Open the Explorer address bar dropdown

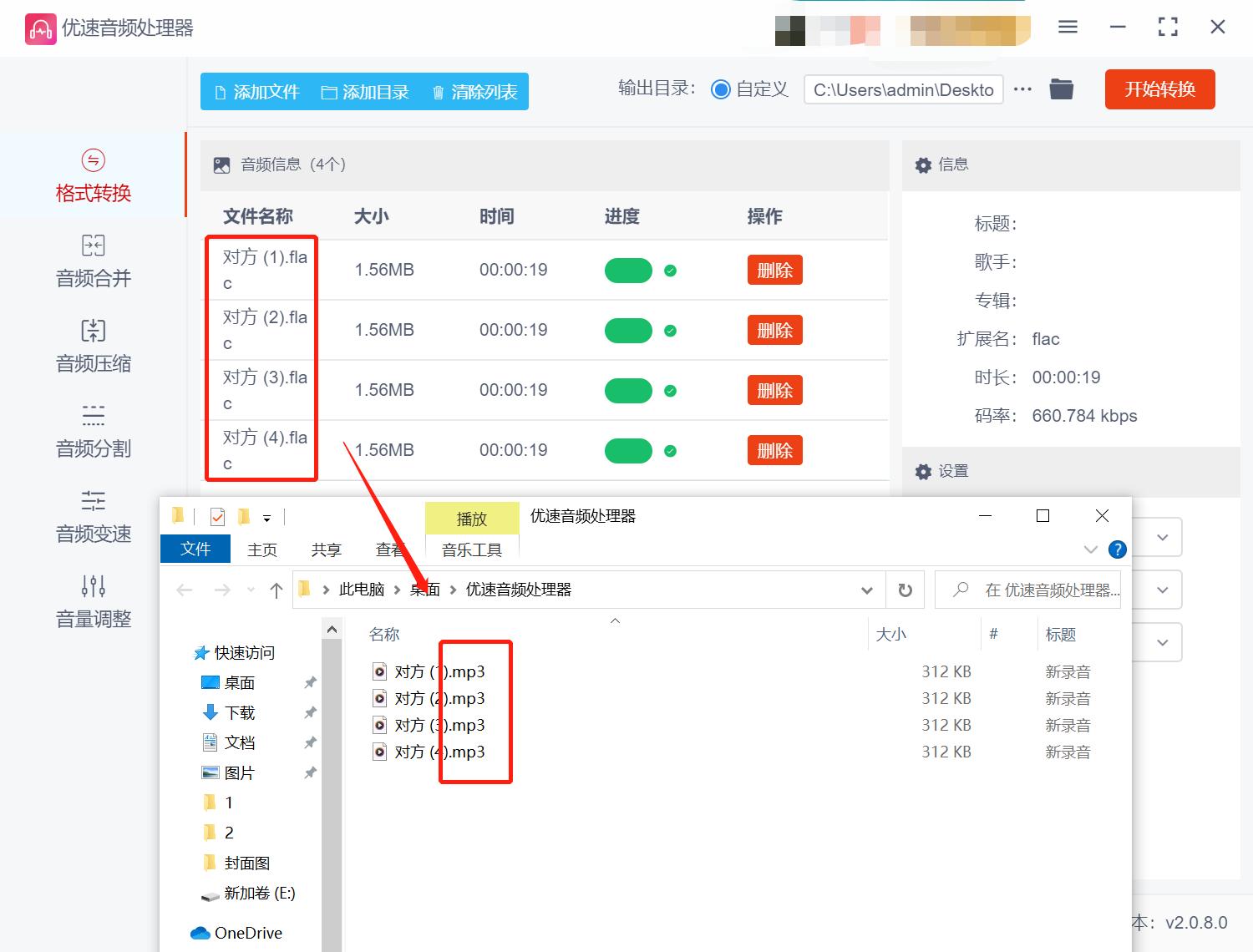pyautogui.click(x=866, y=590)
